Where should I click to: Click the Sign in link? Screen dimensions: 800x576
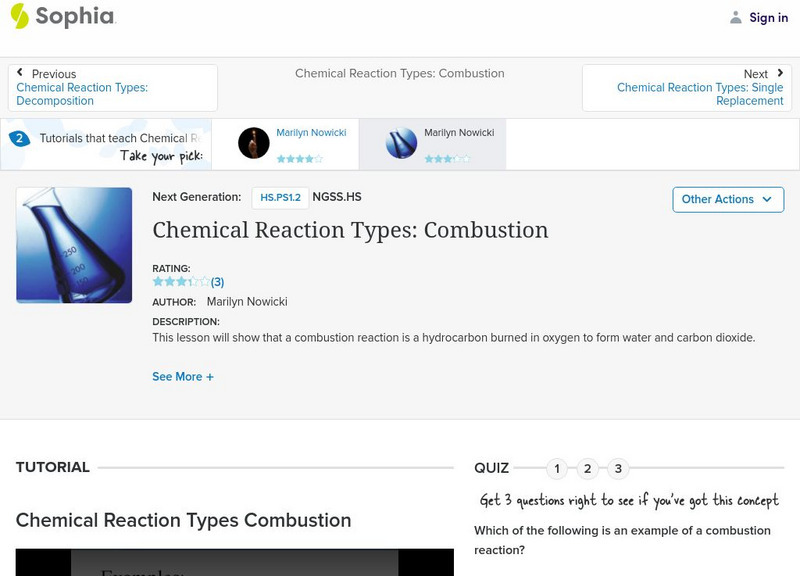click(768, 17)
